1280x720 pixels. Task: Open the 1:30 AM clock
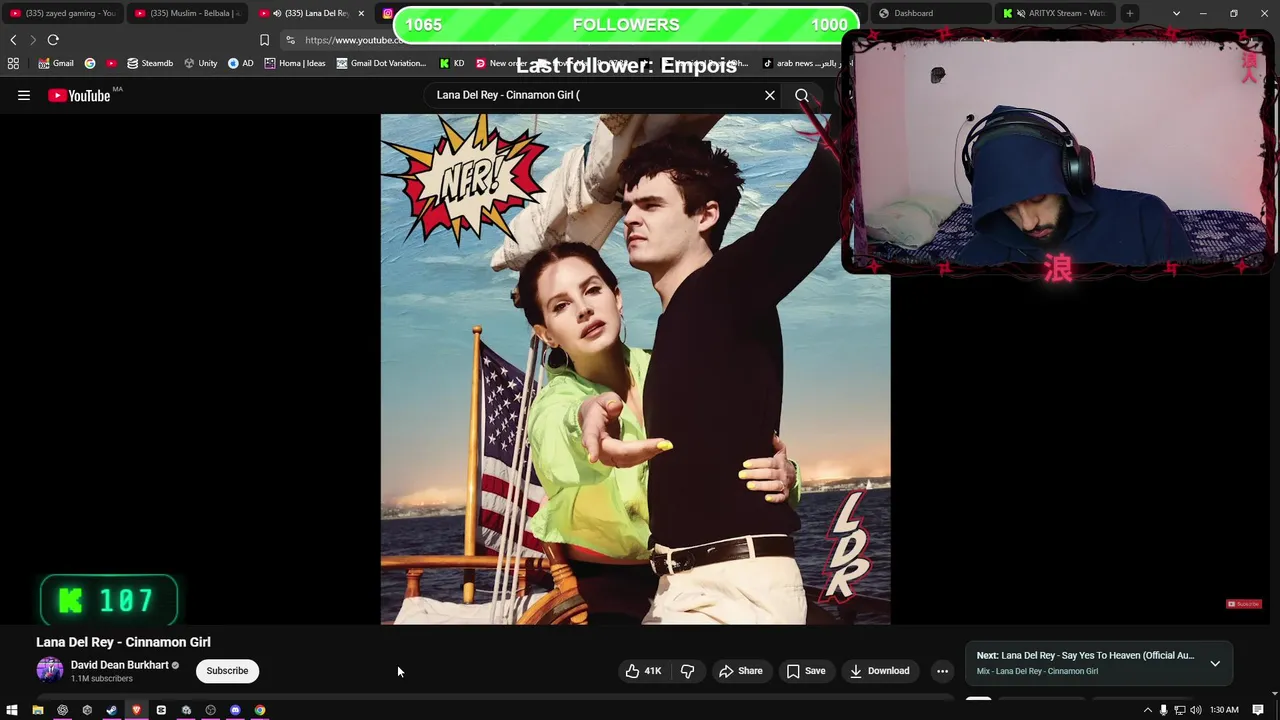(x=1224, y=710)
